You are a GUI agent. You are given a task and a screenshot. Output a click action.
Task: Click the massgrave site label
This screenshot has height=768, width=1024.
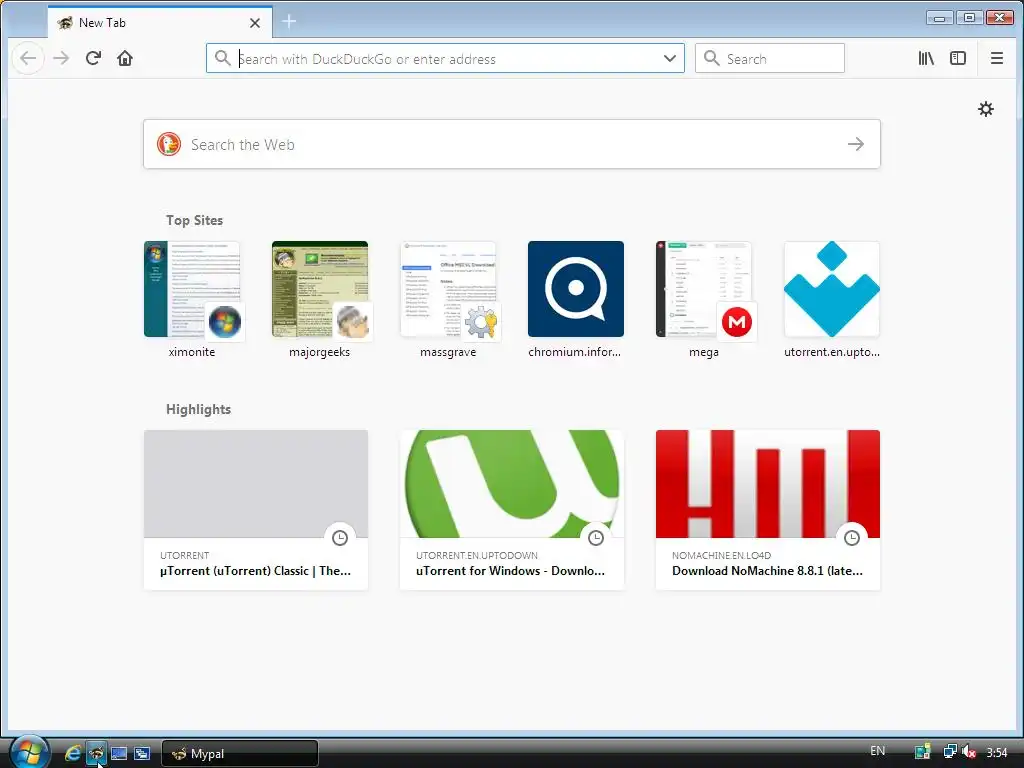(448, 352)
